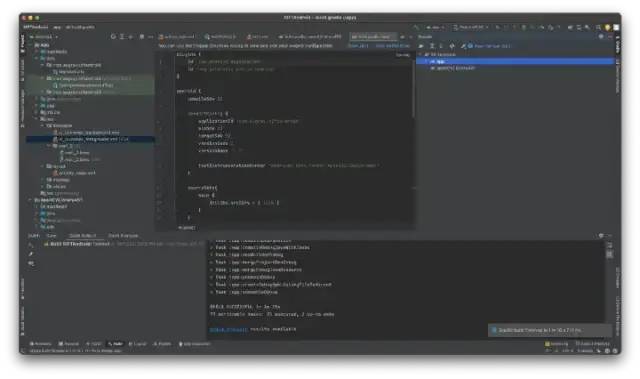Click the Gradle build finished notification
The image size is (640, 379).
550,330
